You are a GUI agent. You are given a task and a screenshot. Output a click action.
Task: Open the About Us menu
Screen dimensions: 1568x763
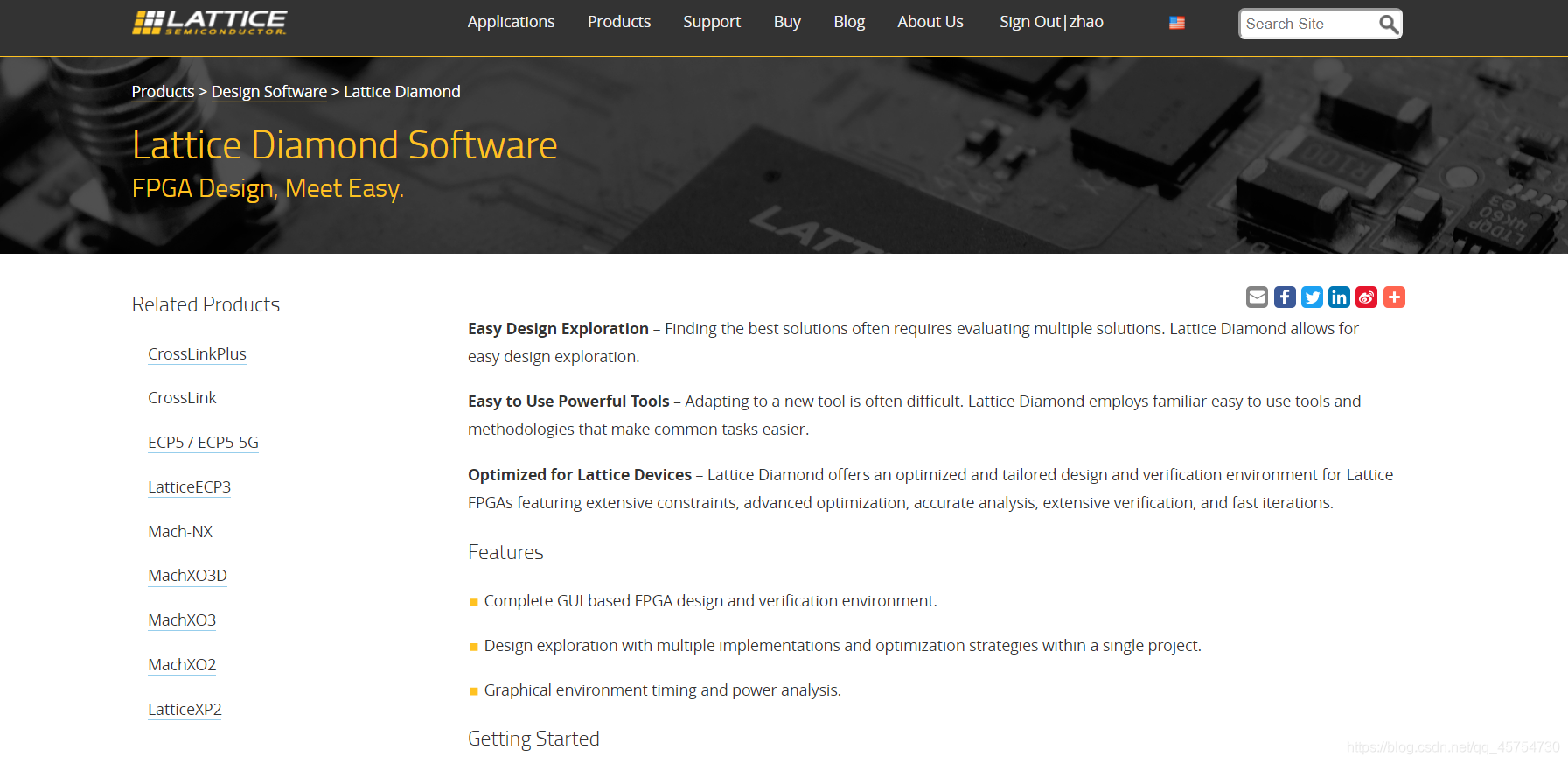pyautogui.click(x=930, y=22)
